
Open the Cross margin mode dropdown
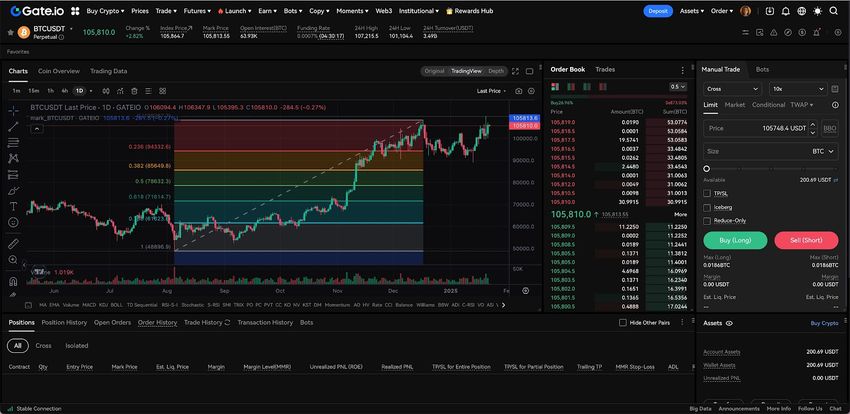click(730, 88)
